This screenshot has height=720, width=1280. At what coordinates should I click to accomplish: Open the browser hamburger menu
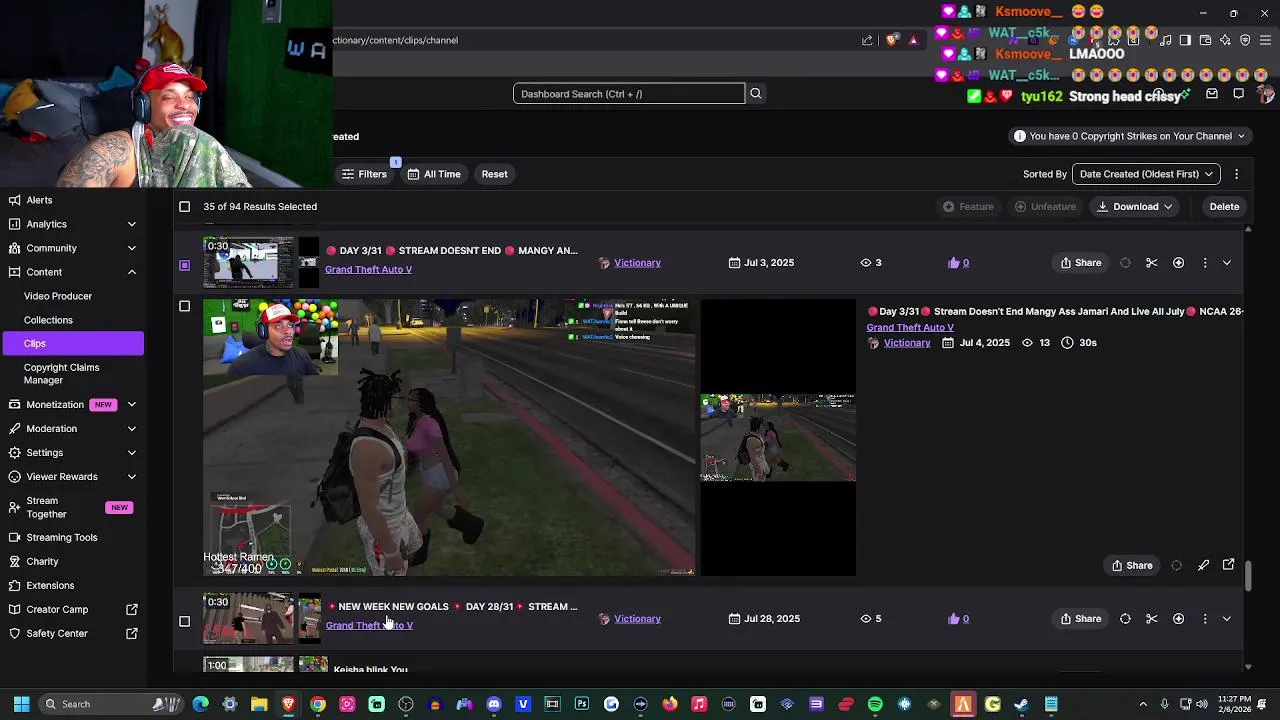pos(1265,40)
